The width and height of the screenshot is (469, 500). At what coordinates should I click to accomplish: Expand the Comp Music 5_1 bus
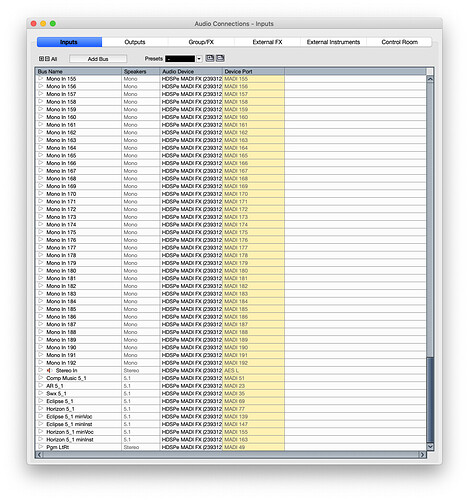[x=41, y=378]
